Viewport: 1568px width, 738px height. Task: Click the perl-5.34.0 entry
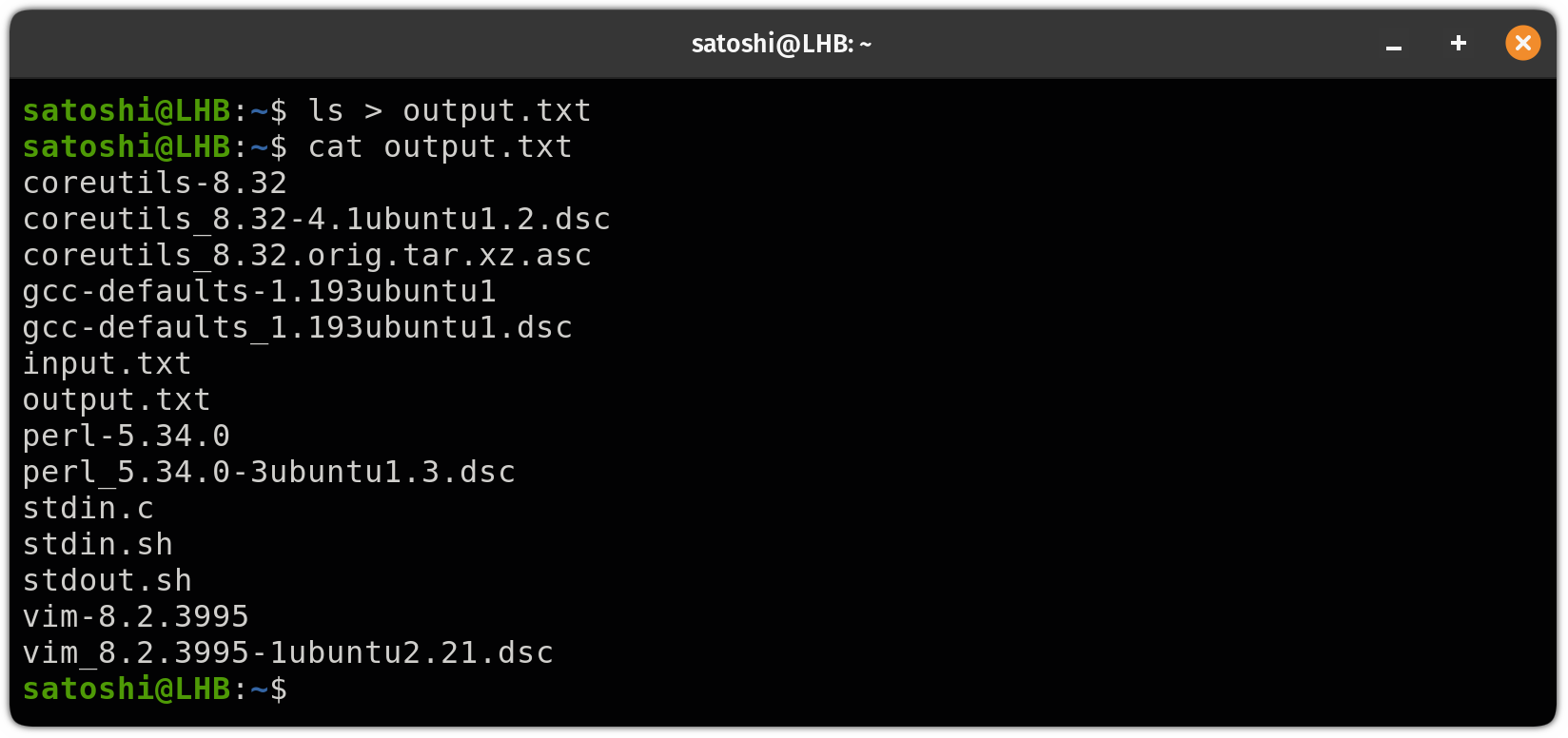126,436
